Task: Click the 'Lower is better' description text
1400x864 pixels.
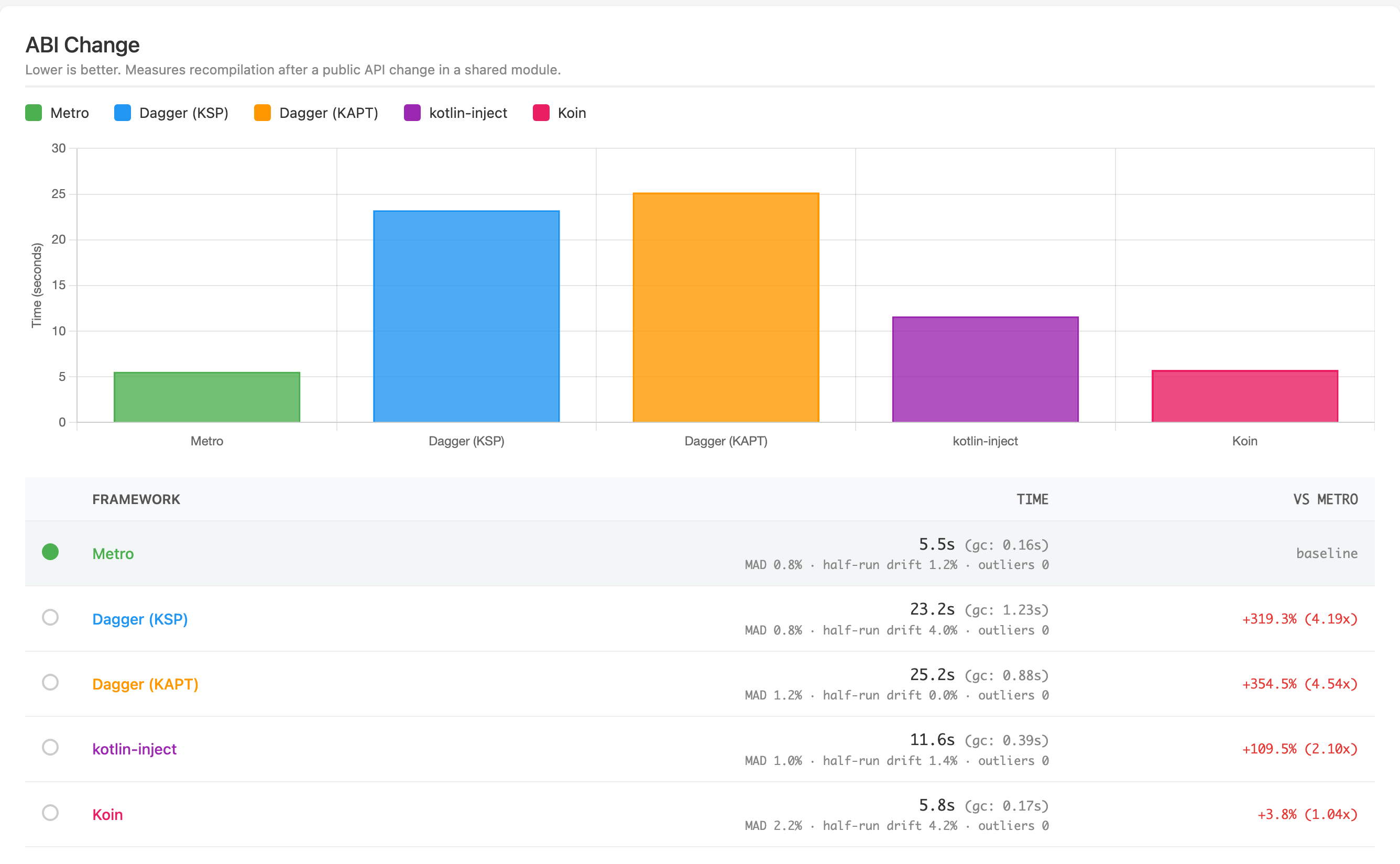Action: coord(292,70)
